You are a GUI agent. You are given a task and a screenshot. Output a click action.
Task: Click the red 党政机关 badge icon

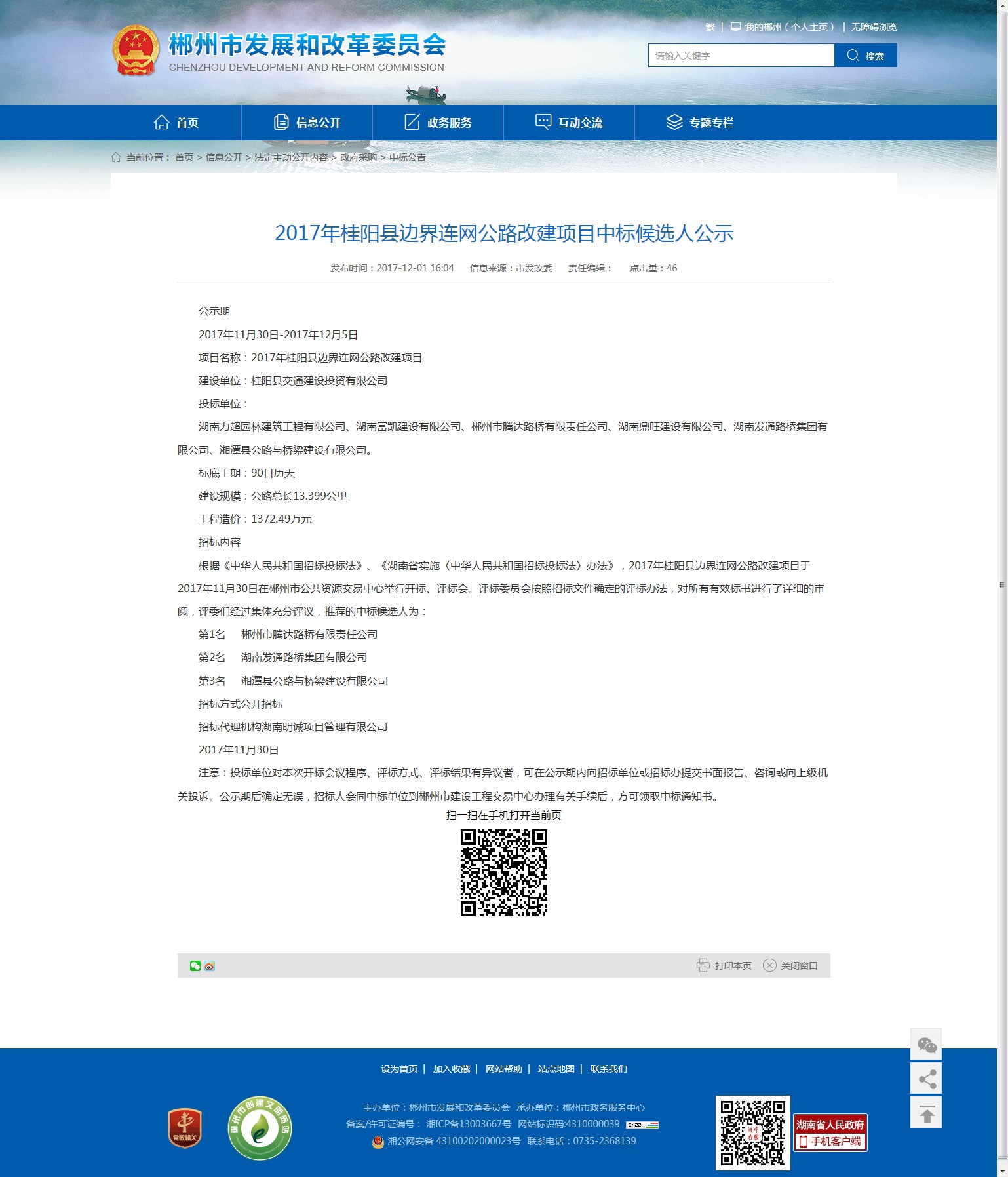coord(185,1128)
